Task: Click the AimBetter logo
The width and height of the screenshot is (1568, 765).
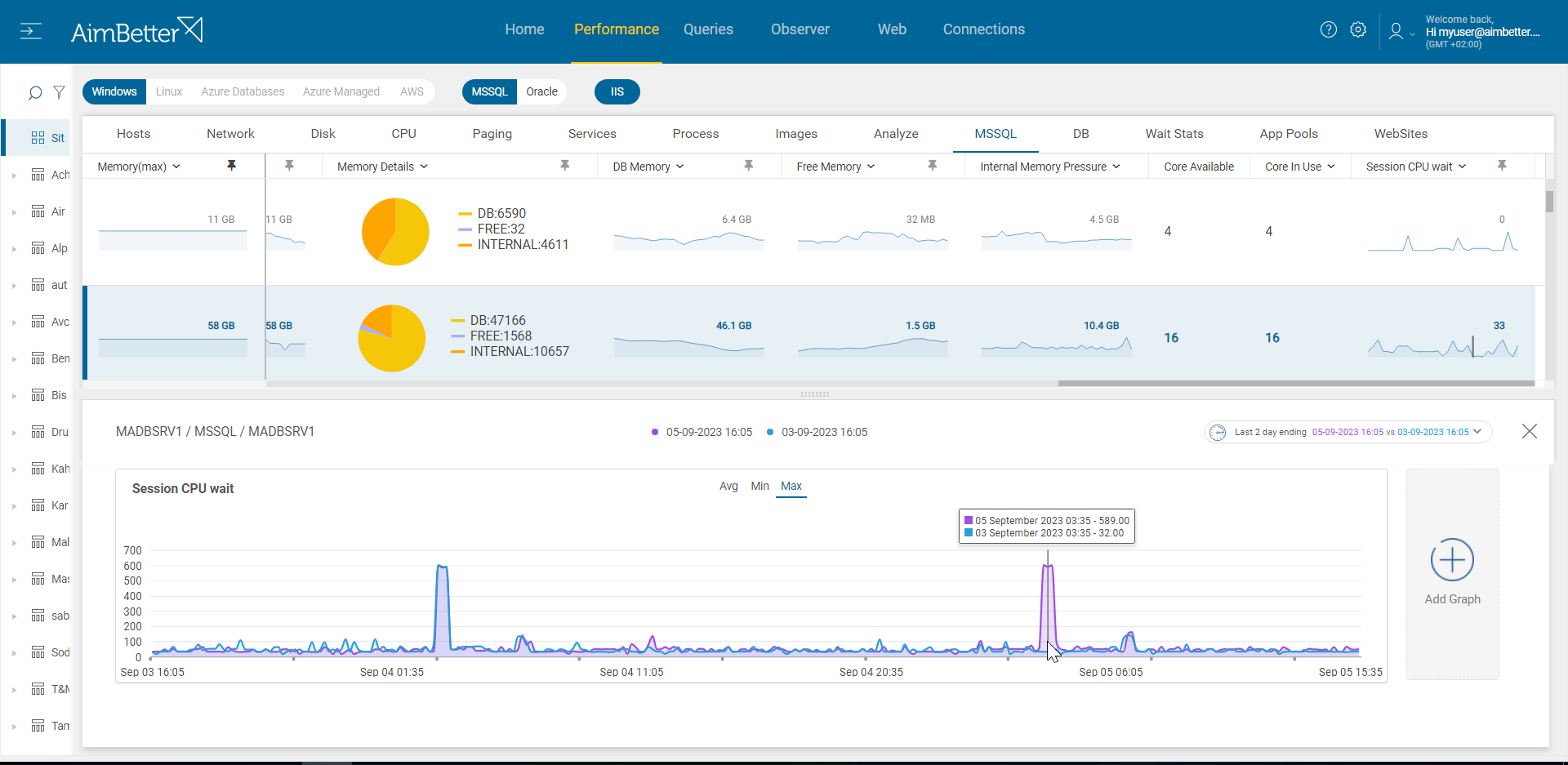Action: 136,31
